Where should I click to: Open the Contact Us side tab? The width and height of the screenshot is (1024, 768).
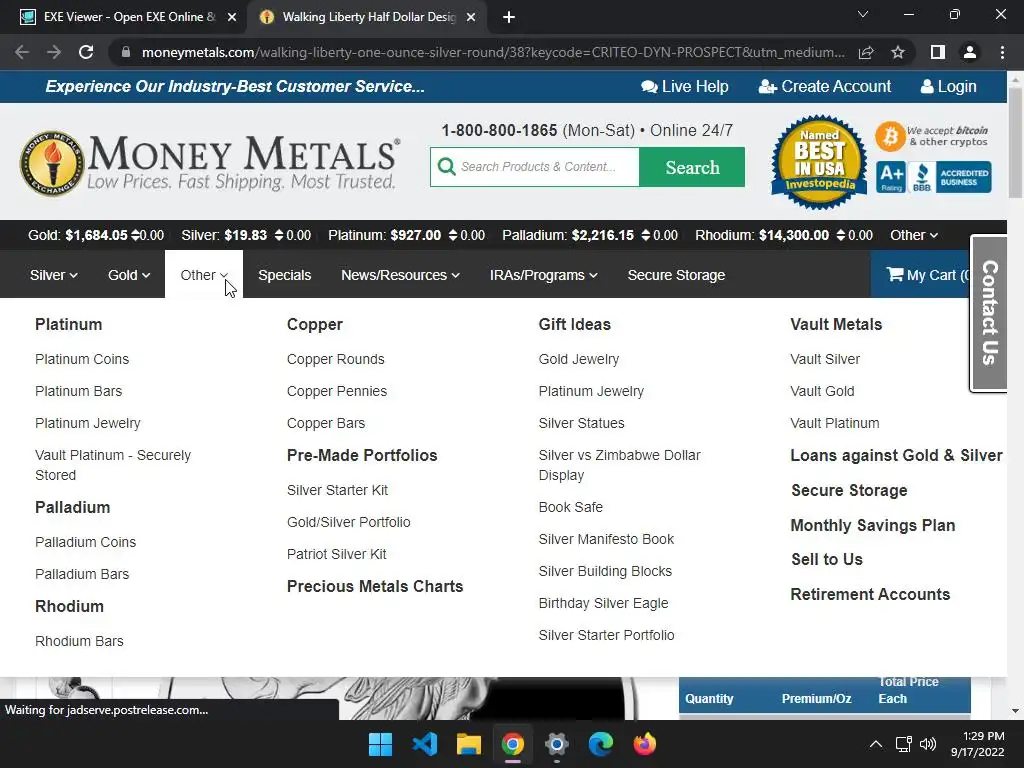[989, 313]
